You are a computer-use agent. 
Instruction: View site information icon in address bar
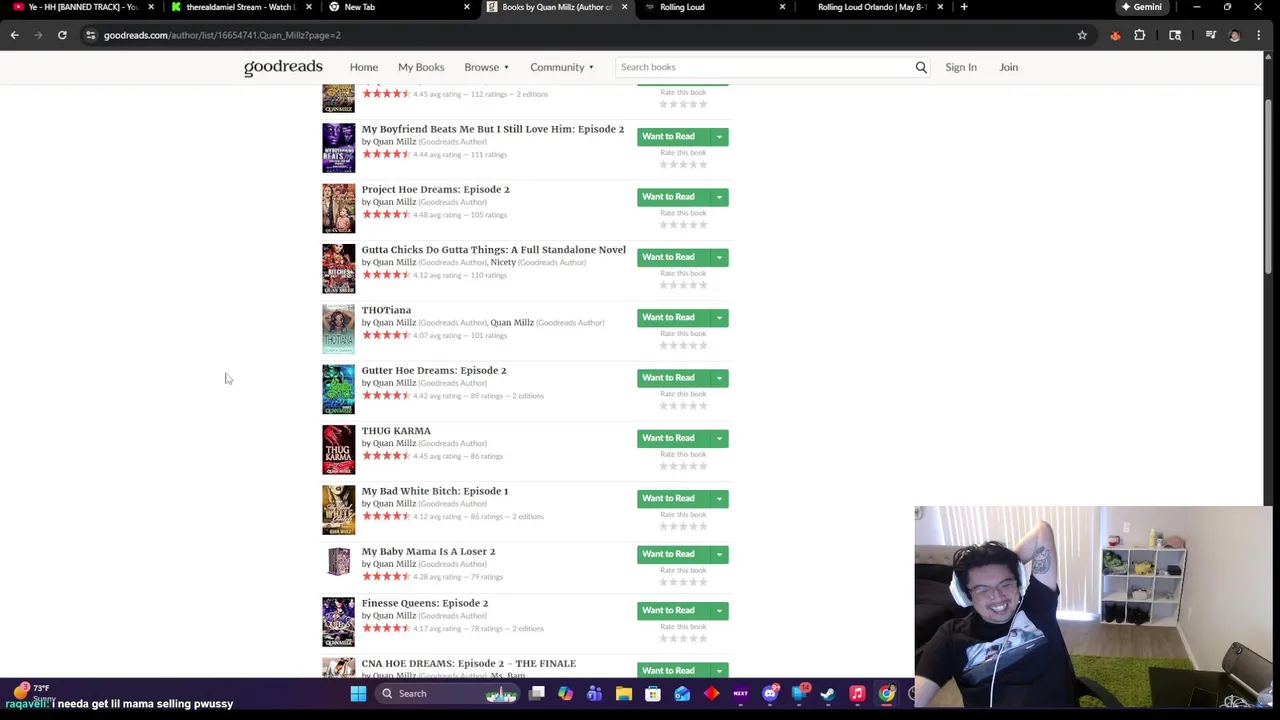[x=90, y=35]
